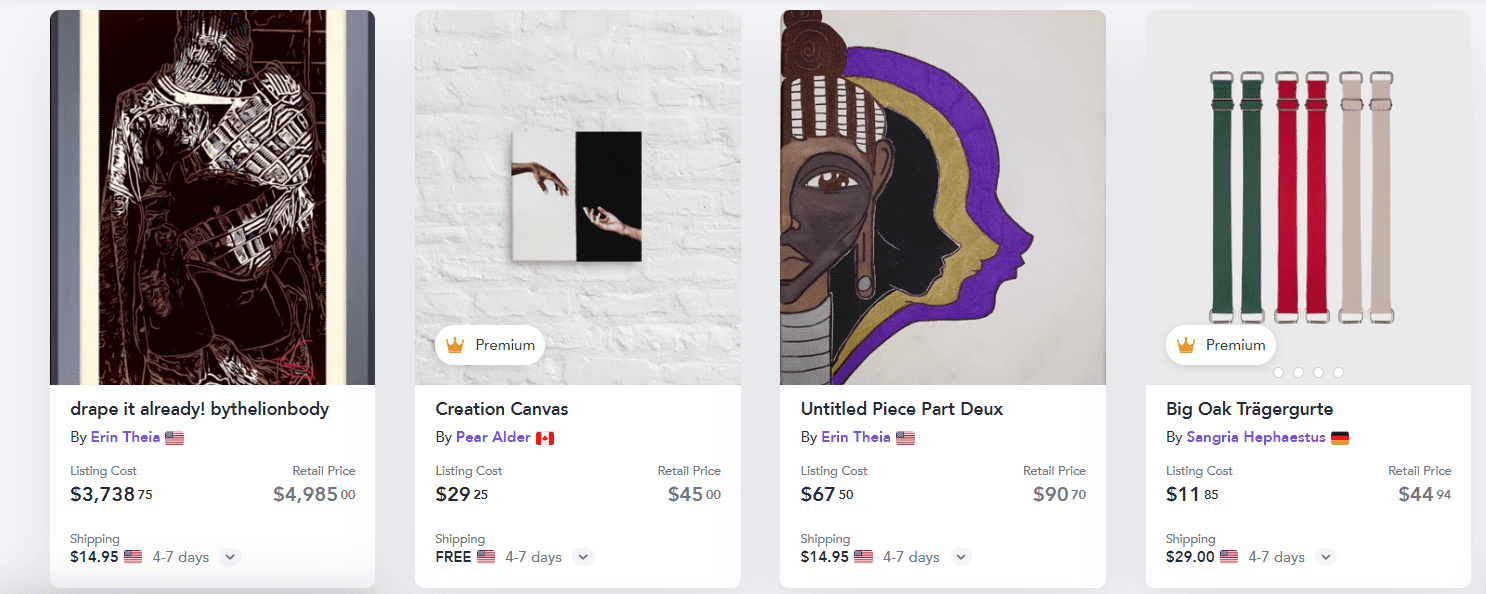Screen dimensions: 1486x594
Task: Click the Premium badge on Creation Canvas
Action: pyautogui.click(x=490, y=345)
